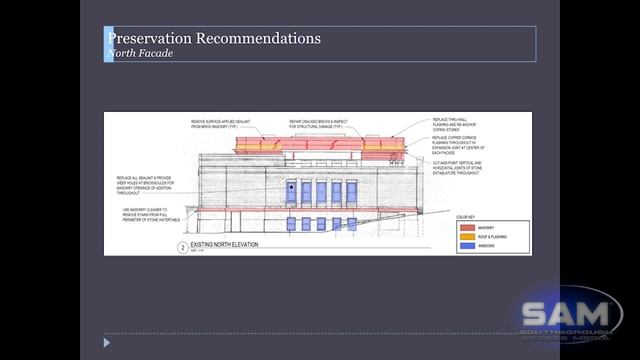Click the 'Existing North Elevation' drawing label
The width and height of the screenshot is (640, 360).
224,244
